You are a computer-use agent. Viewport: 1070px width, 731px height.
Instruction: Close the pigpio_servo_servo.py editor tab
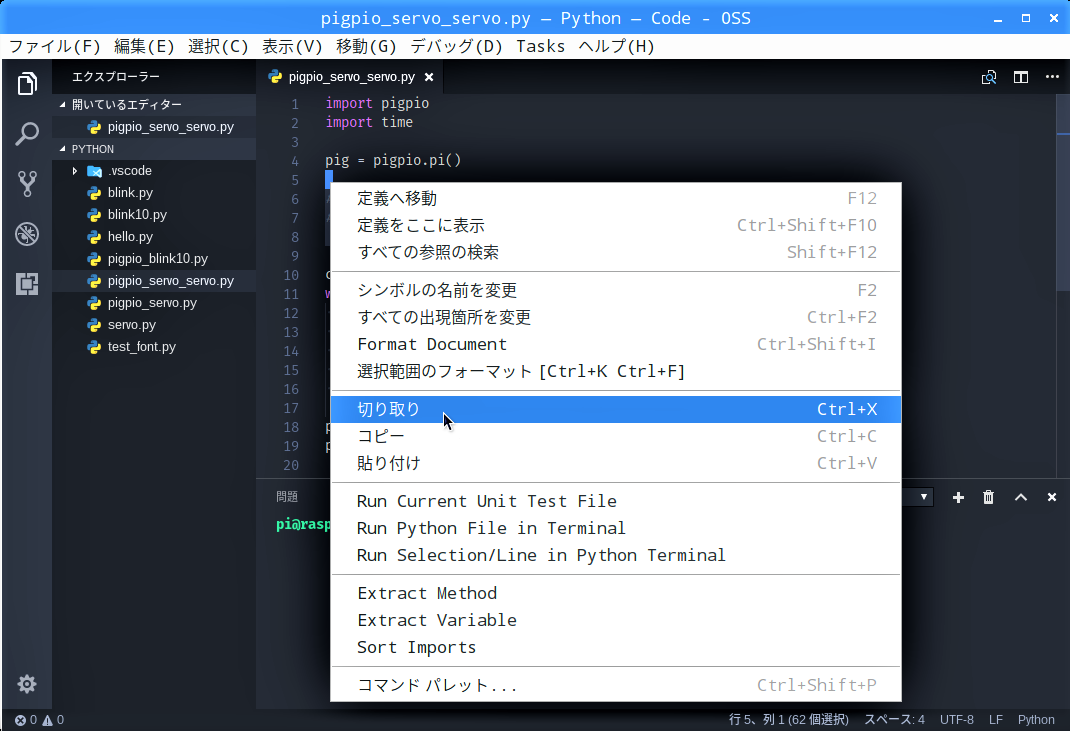pyautogui.click(x=429, y=77)
